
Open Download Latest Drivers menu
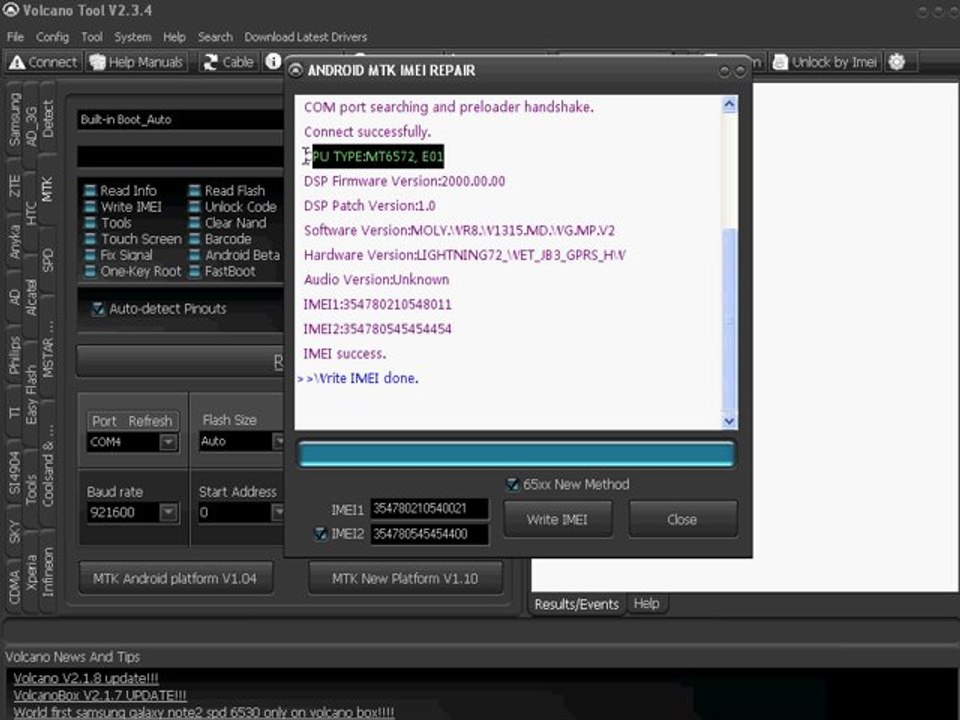306,37
